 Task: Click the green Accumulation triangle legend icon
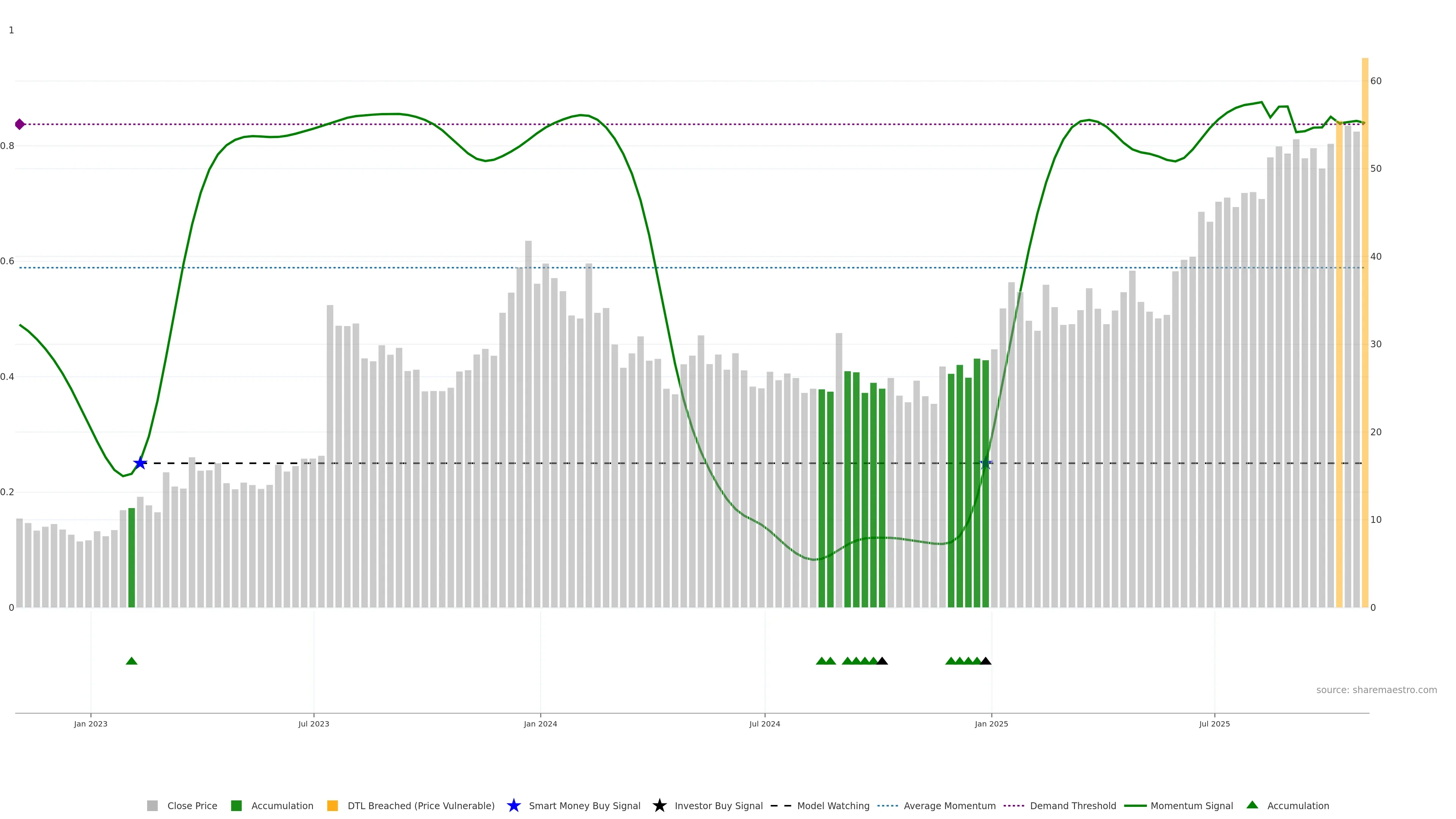(1252, 805)
